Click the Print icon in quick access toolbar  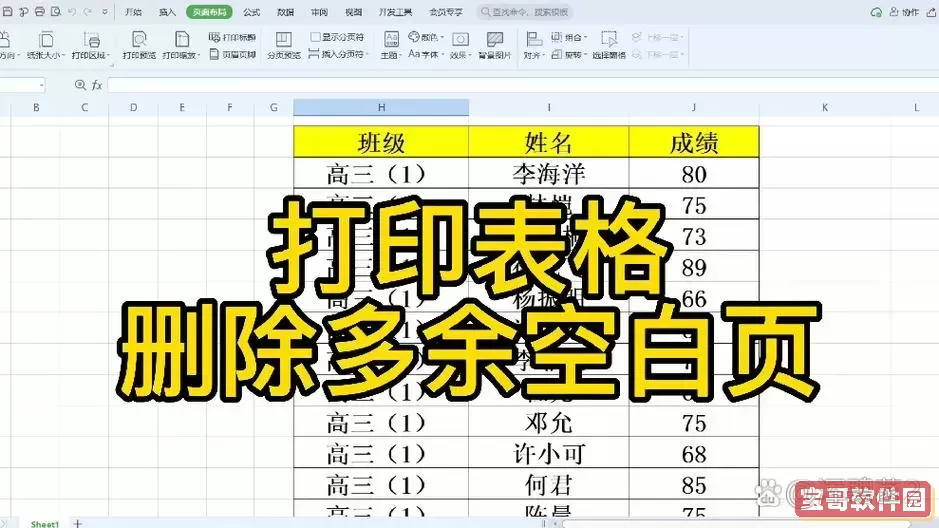[40, 11]
